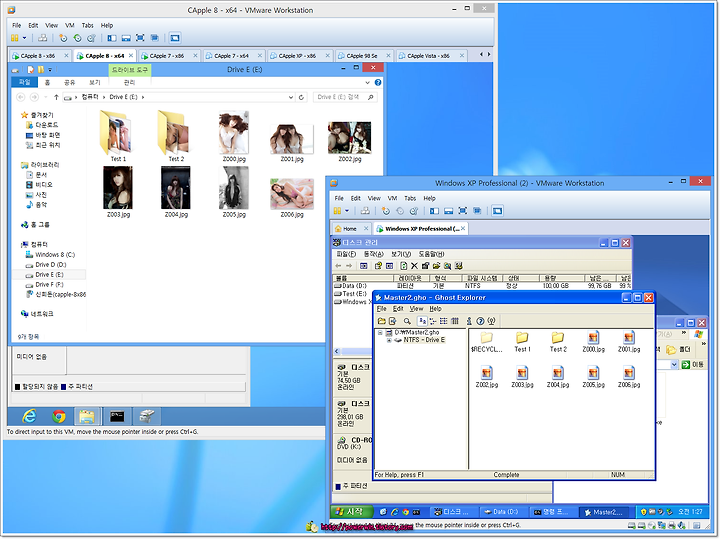Switch to Unity mode in CApple 8 toolbar

click(x=155, y=38)
